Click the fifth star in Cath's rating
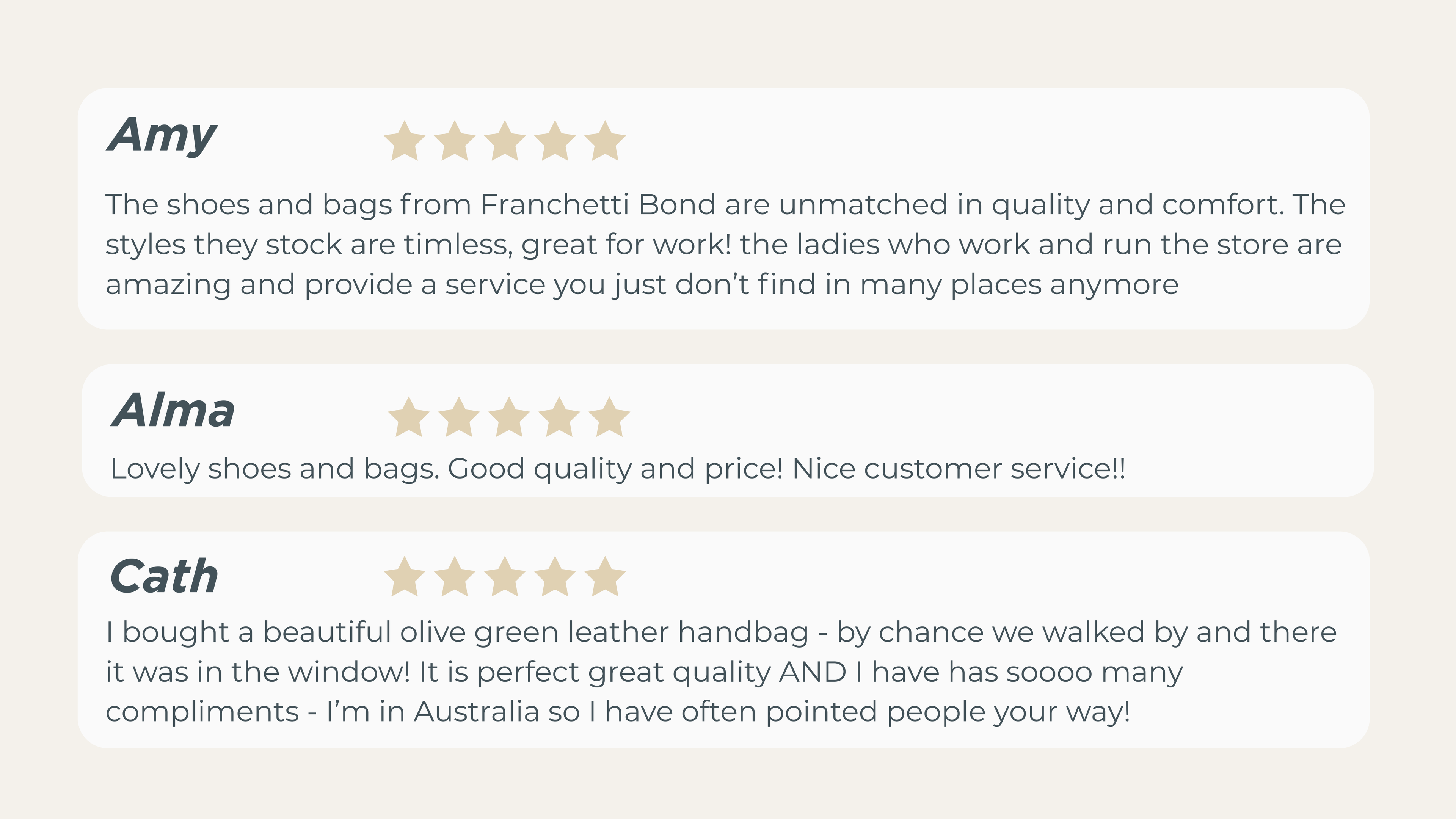1456x819 pixels. 605,577
